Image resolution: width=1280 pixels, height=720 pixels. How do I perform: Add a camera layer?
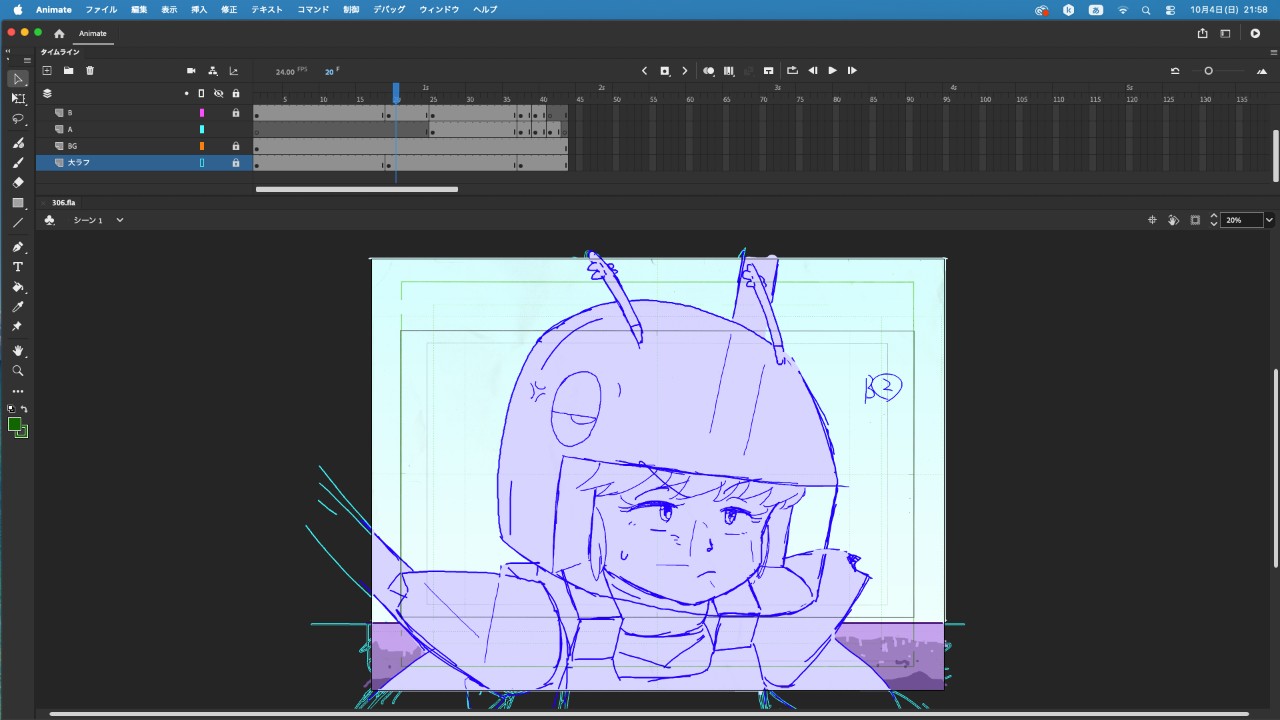(191, 71)
